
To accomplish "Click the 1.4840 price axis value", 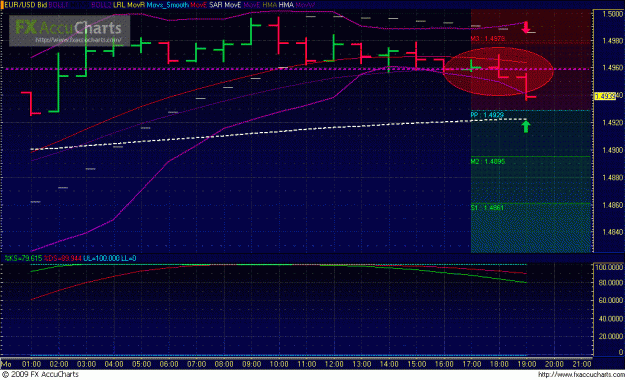I will [613, 232].
